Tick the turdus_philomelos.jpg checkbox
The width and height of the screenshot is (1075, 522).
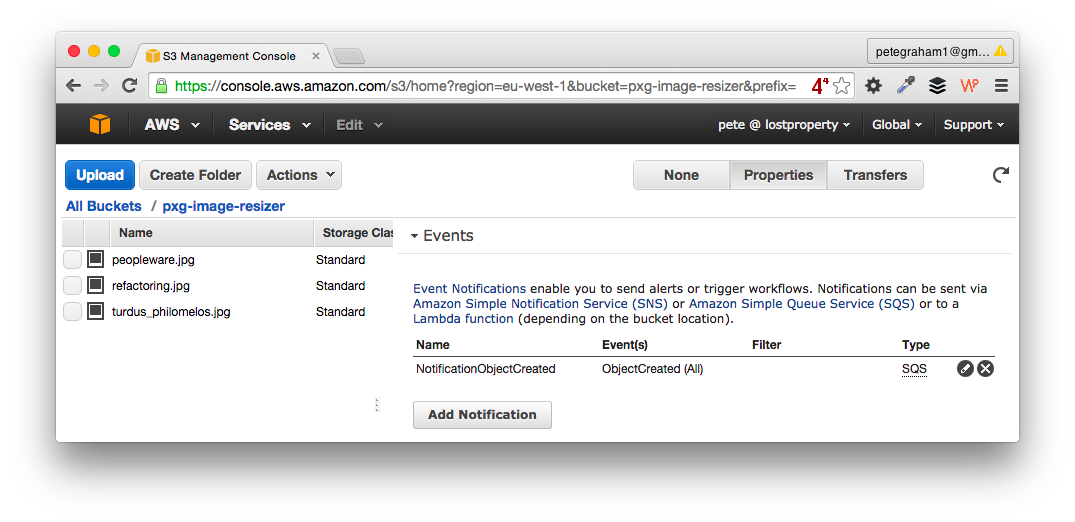point(72,312)
